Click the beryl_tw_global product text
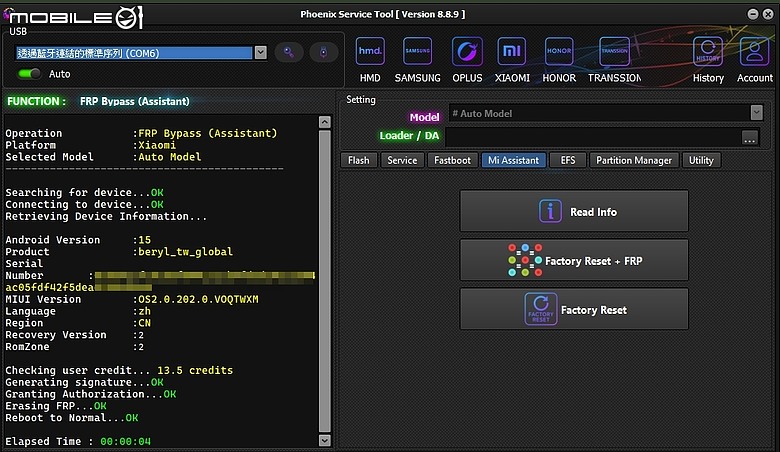Image resolution: width=780 pixels, height=452 pixels. click(x=186, y=252)
